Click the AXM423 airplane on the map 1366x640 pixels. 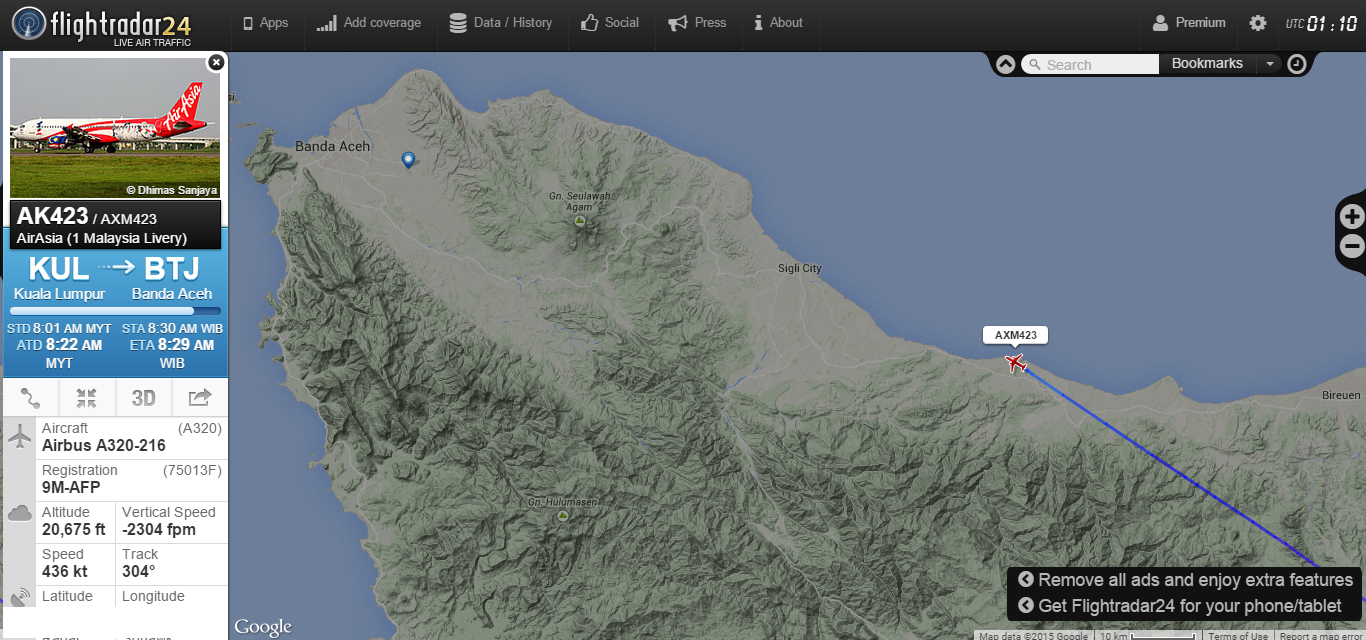[x=1016, y=362]
